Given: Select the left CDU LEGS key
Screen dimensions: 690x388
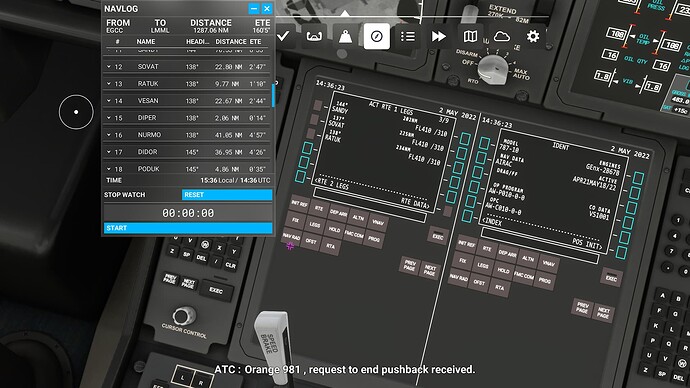Looking at the screenshot, I should pos(315,224).
